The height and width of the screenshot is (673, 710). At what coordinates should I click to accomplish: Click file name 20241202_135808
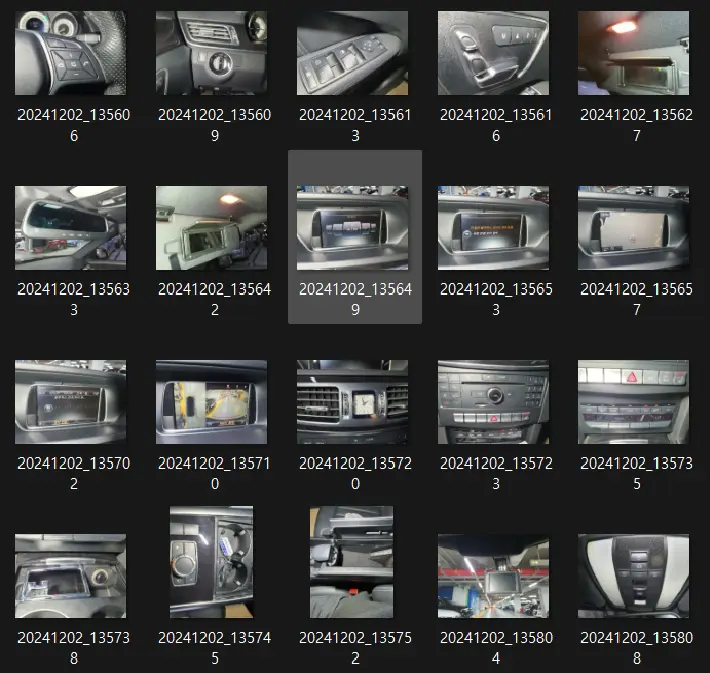[x=637, y=648]
